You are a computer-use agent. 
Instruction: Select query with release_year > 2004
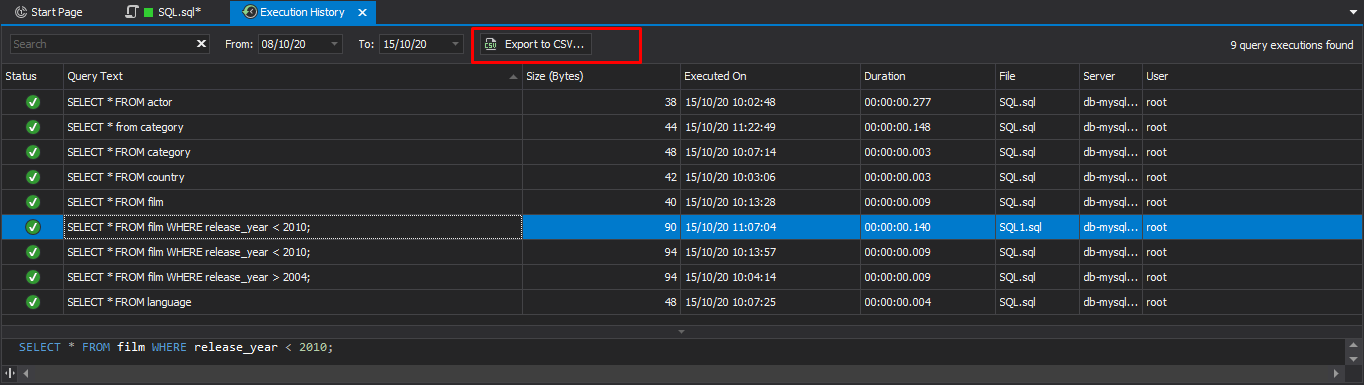coord(189,277)
